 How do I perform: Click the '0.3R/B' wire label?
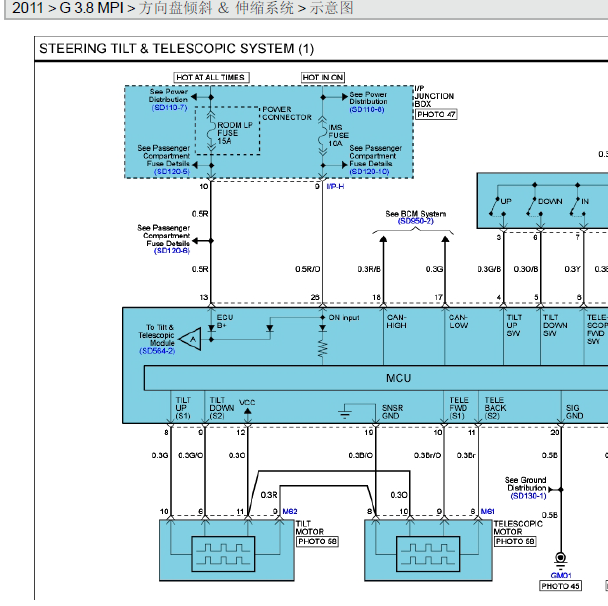tap(369, 269)
